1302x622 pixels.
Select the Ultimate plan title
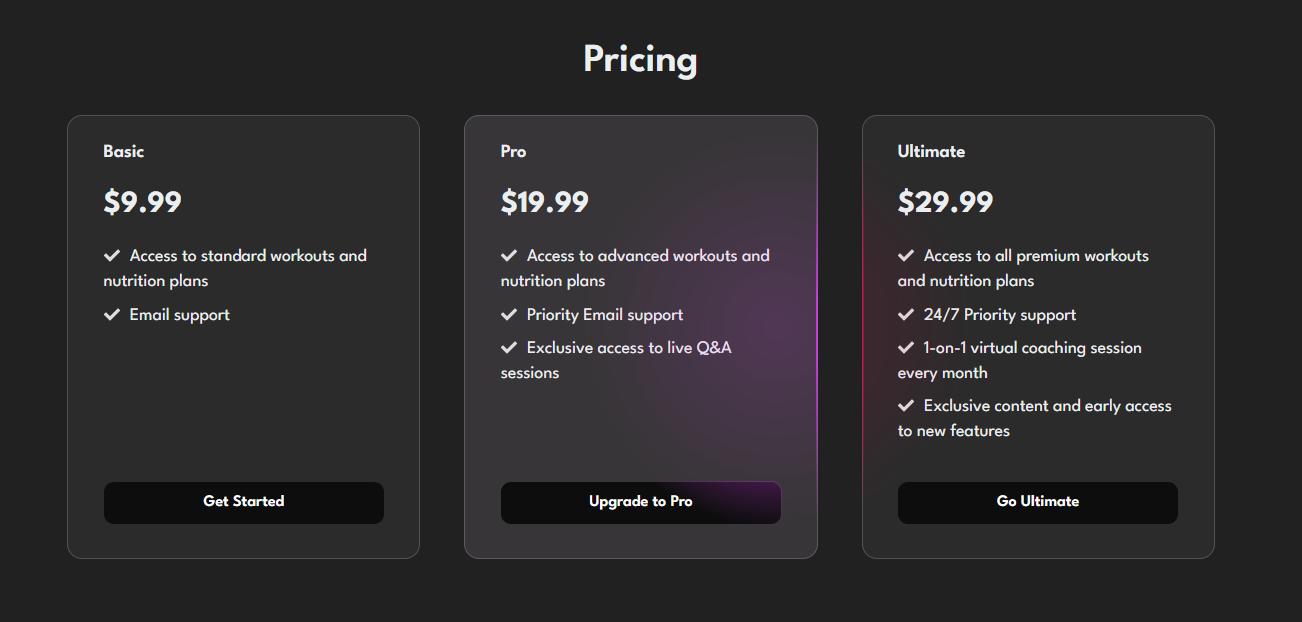[931, 152]
